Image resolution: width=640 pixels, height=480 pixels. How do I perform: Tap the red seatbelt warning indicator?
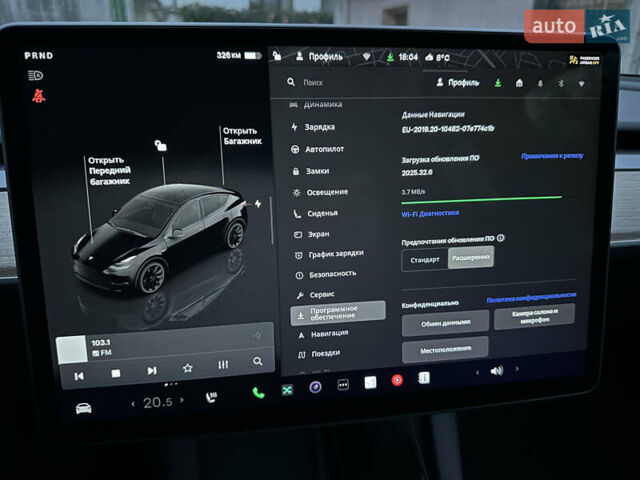pyautogui.click(x=39, y=96)
